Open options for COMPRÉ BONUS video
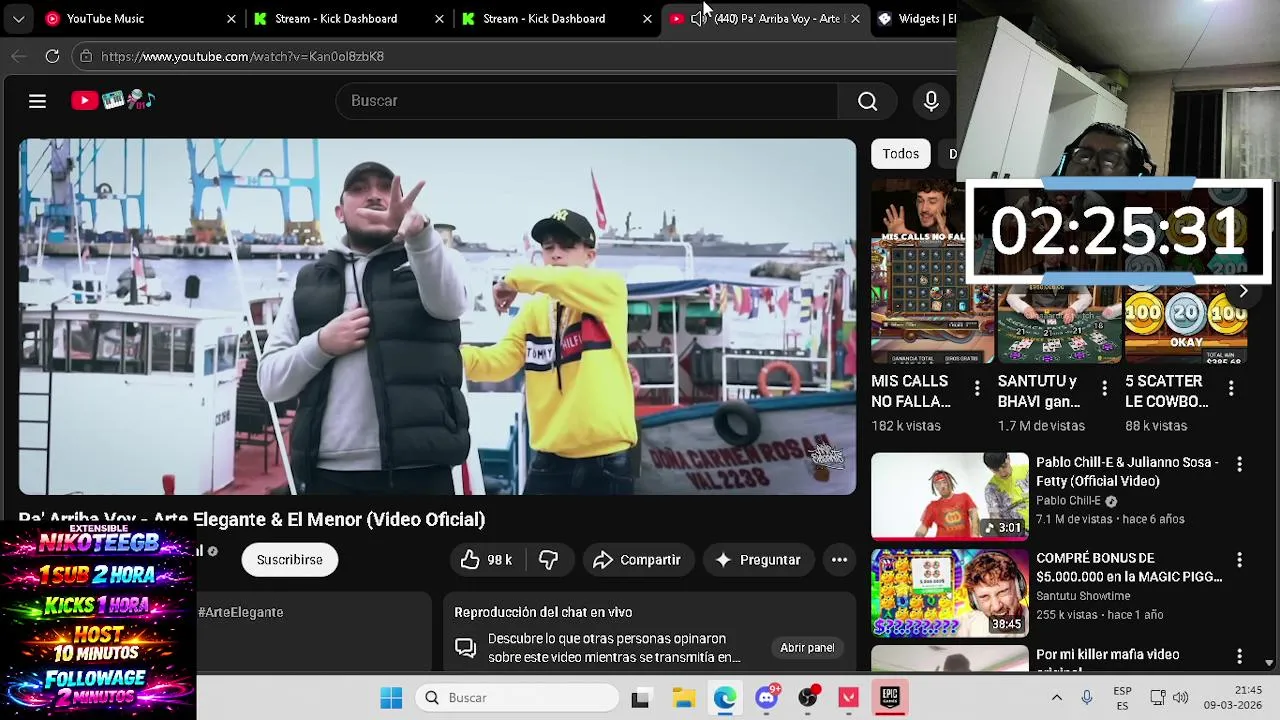 pos(1239,560)
